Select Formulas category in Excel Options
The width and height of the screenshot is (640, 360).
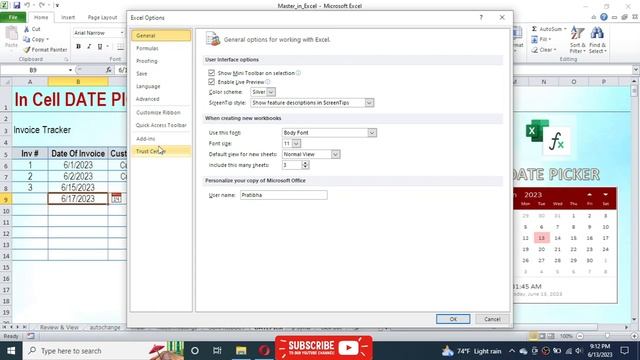[161, 48]
